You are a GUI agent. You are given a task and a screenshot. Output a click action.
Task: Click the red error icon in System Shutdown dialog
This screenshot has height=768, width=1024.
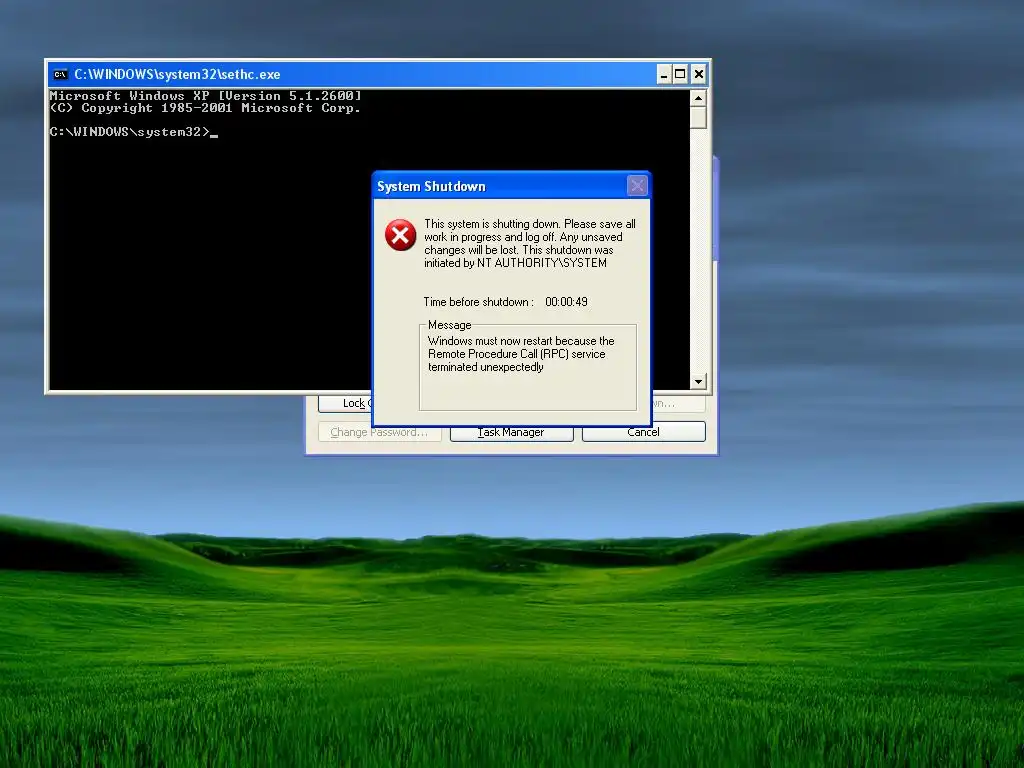pos(400,235)
